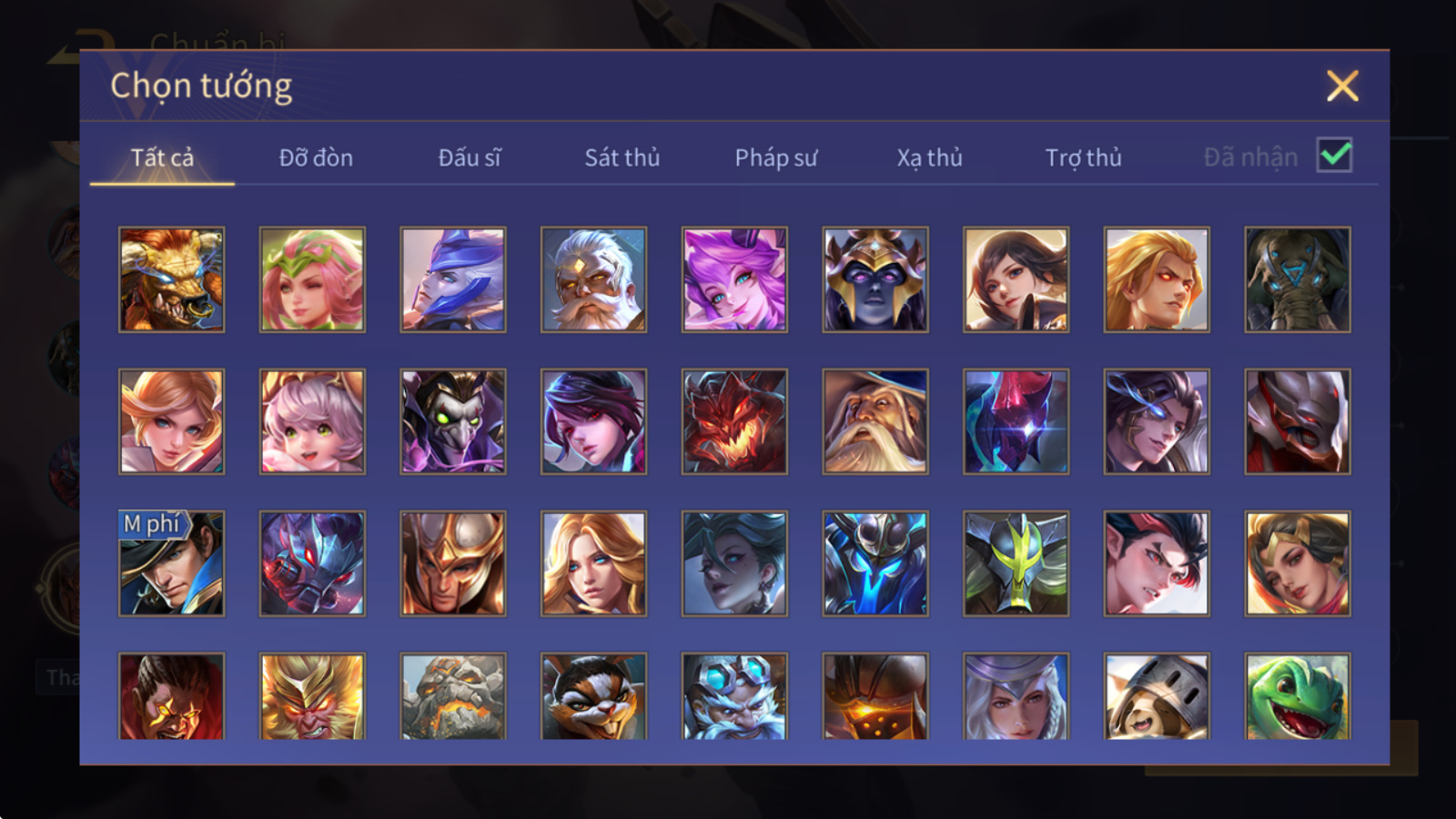Choose the rock golem hero portrait
This screenshot has width=1456, height=819.
(x=453, y=696)
